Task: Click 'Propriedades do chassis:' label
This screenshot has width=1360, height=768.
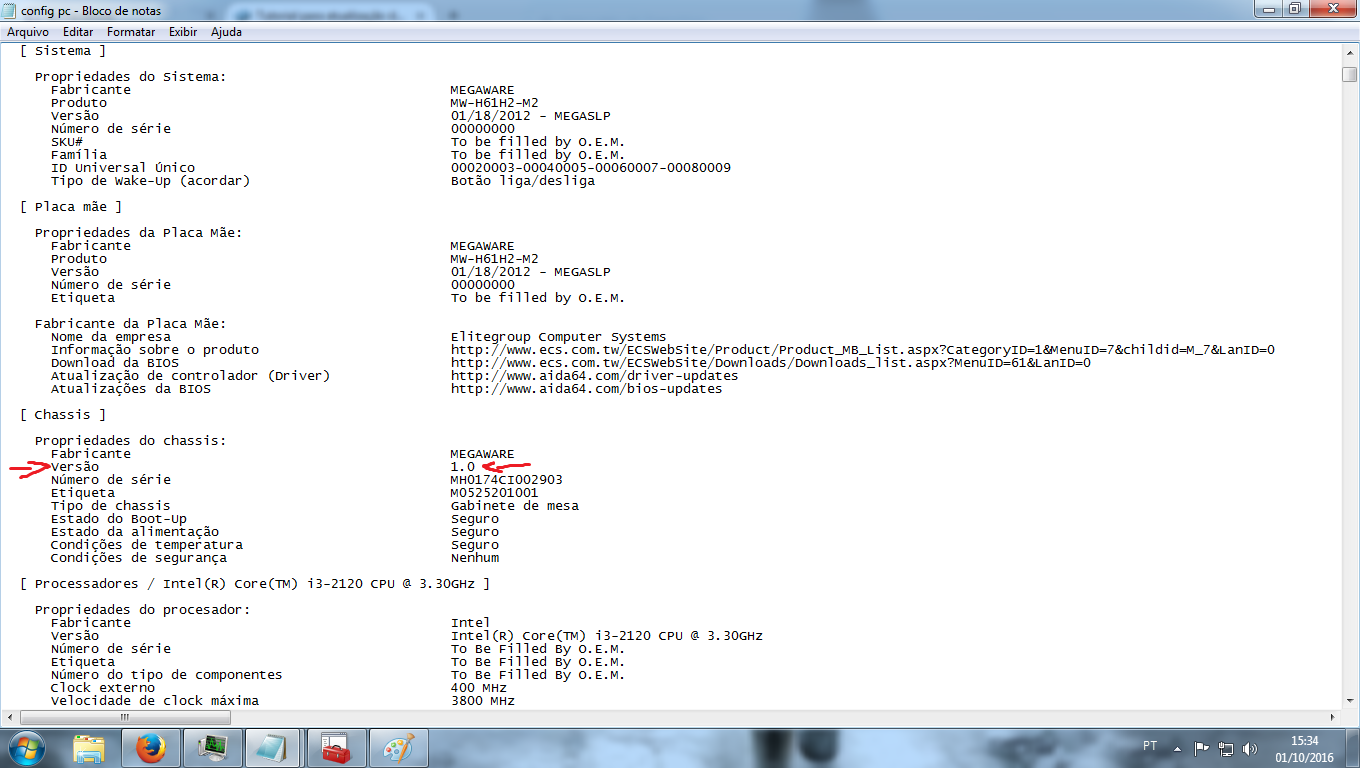Action: coord(130,441)
